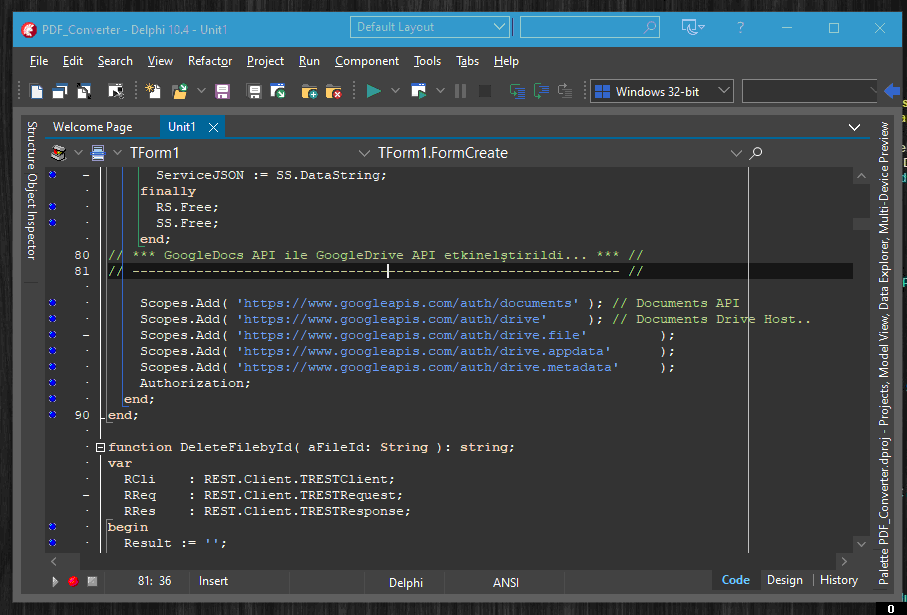Open the Component menu
This screenshot has width=907, height=615.
367,61
